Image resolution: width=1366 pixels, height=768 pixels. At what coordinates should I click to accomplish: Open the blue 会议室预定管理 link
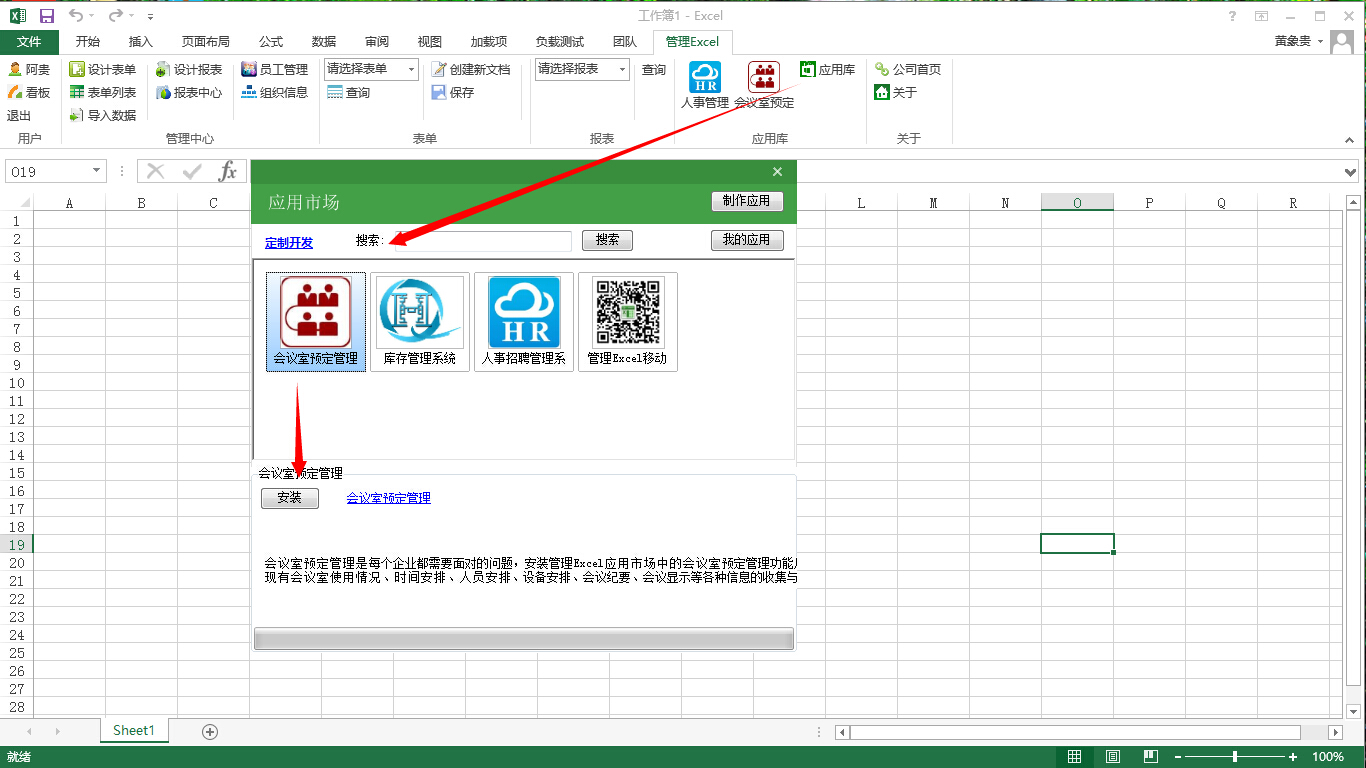(389, 498)
